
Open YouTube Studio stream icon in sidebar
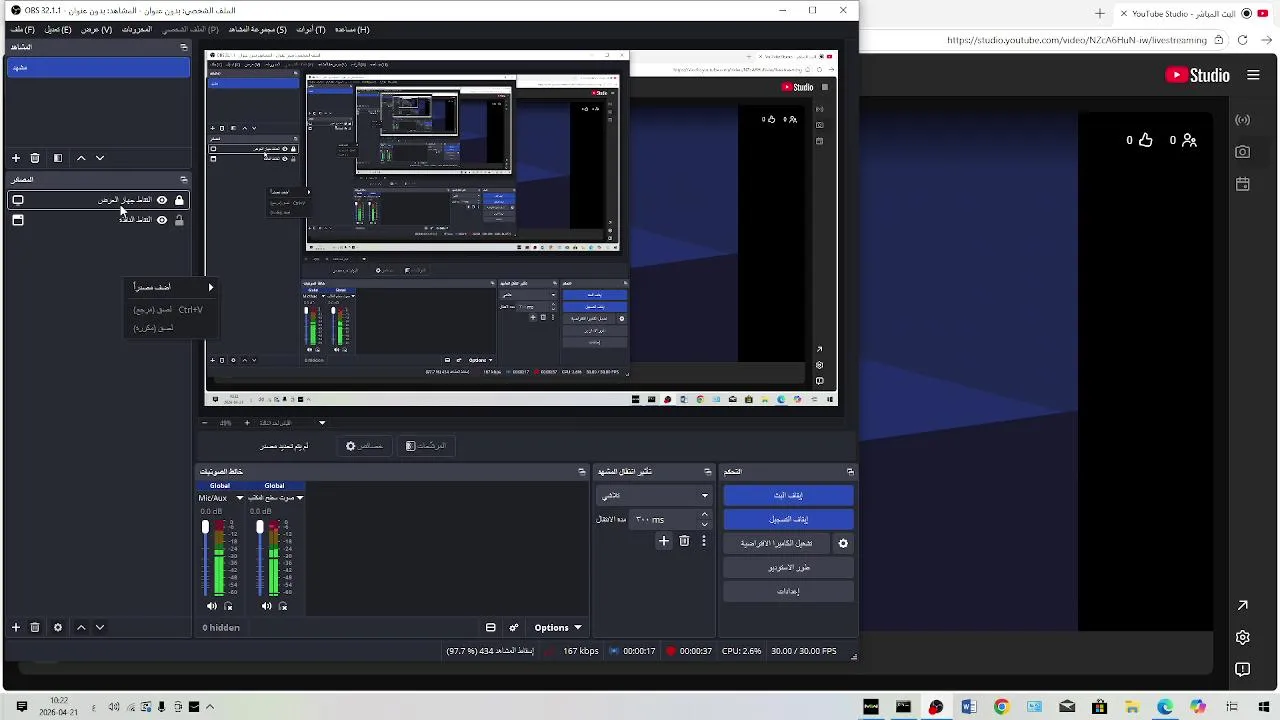[x=1242, y=120]
